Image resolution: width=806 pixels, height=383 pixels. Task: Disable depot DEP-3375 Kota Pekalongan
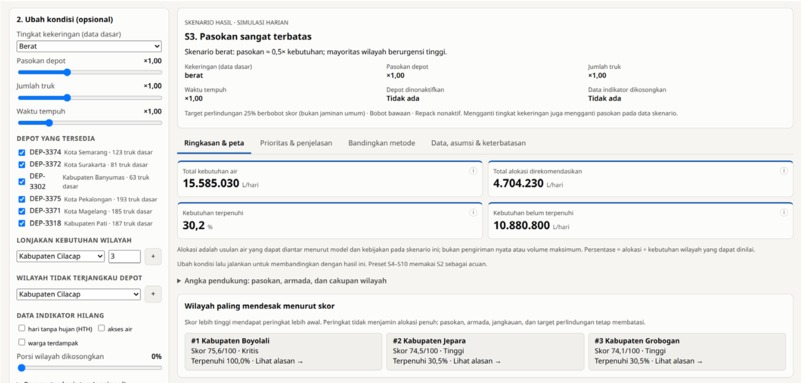[22, 199]
